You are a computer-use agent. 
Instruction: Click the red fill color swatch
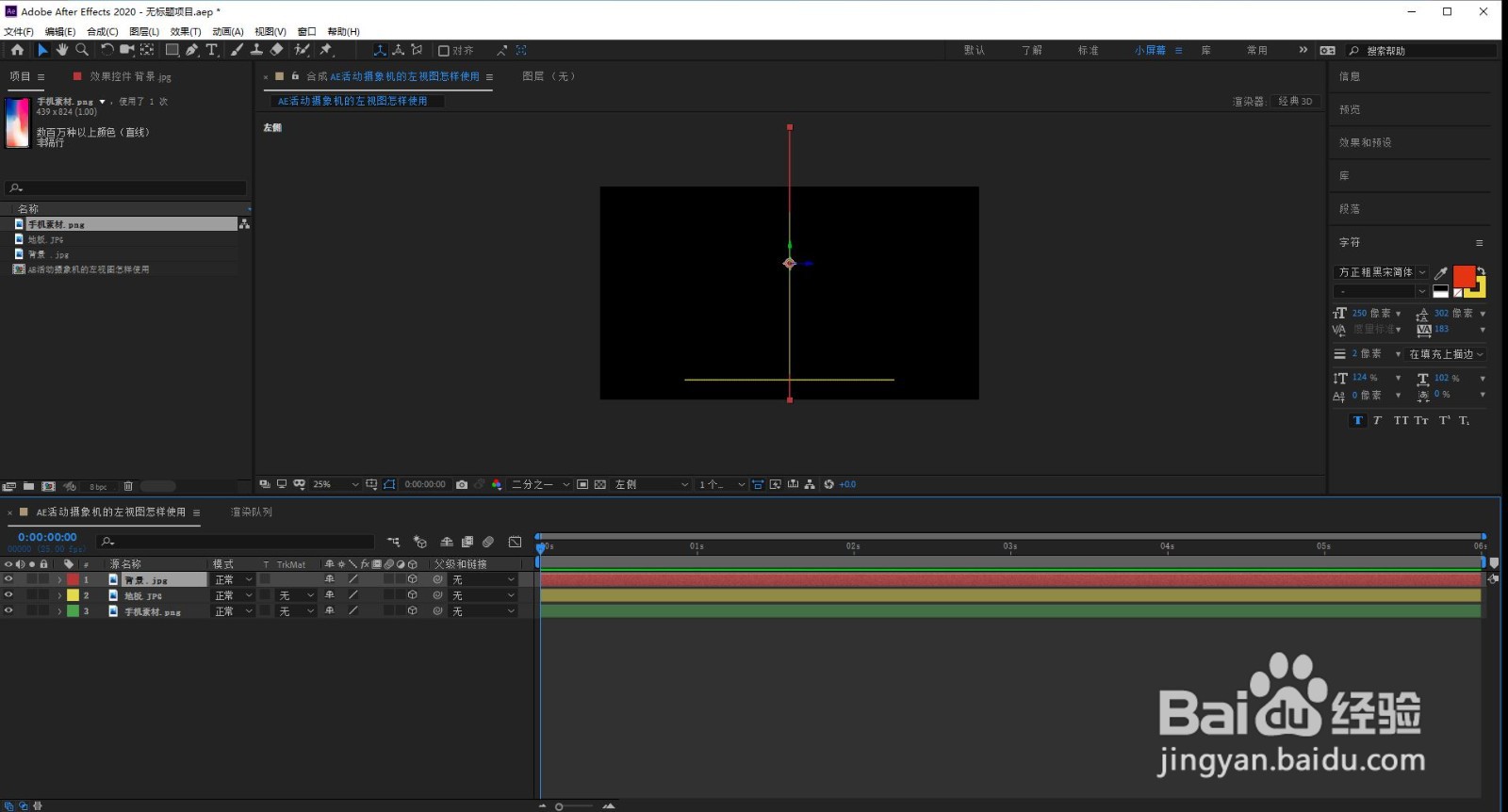point(1464,275)
